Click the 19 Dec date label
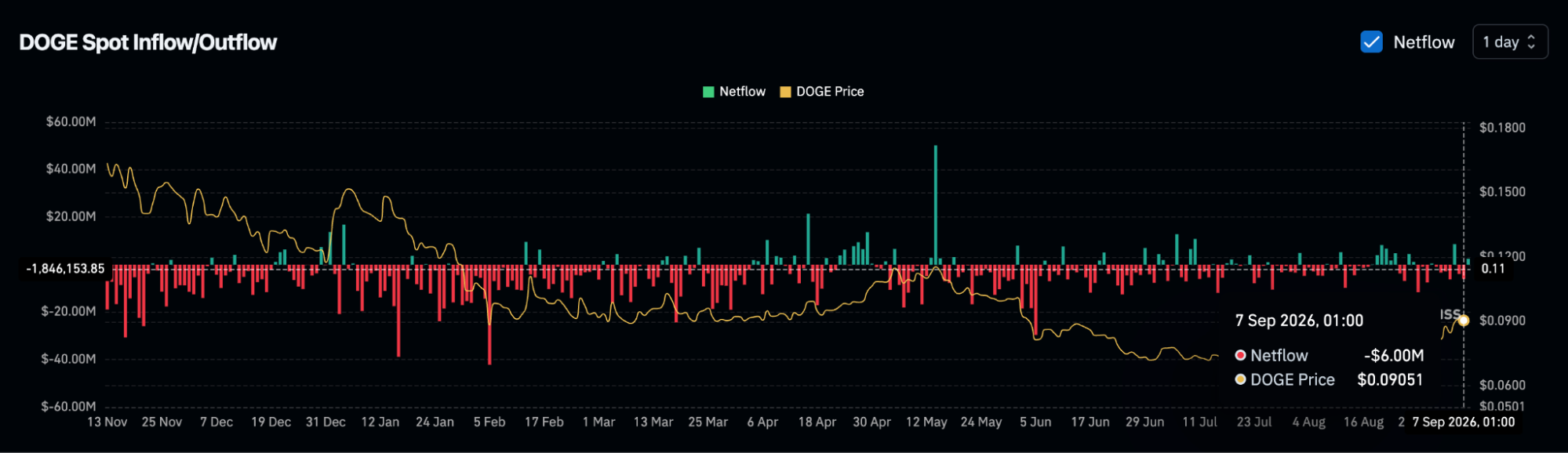The width and height of the screenshot is (1568, 453). point(271,422)
